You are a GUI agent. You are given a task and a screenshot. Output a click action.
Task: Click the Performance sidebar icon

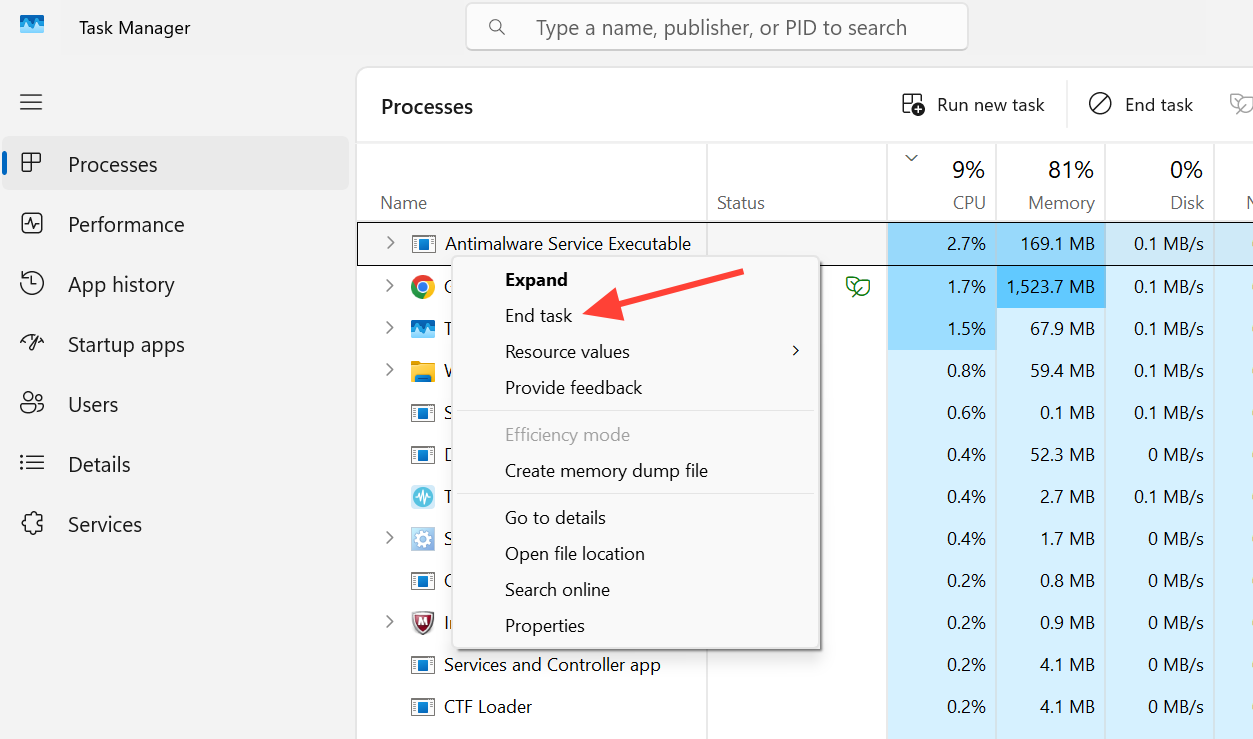click(x=32, y=224)
